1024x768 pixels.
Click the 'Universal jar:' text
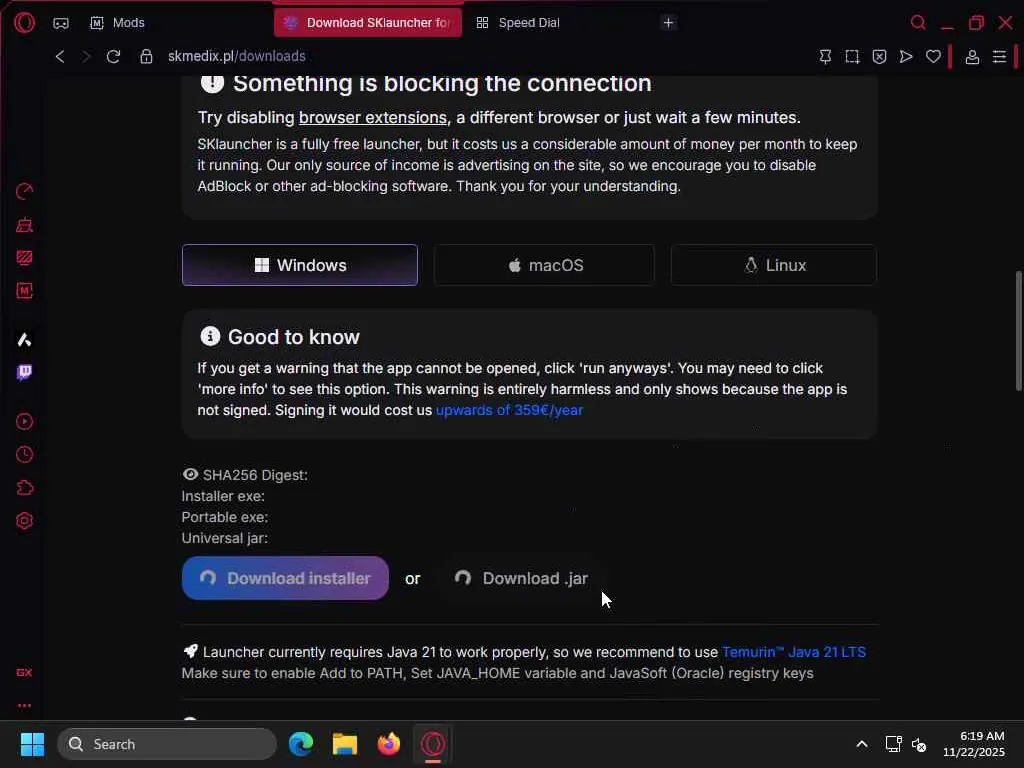click(225, 538)
